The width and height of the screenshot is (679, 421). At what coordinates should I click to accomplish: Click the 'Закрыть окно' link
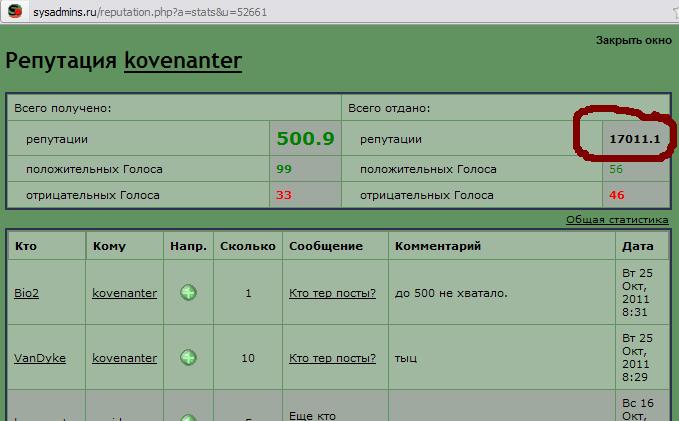pyautogui.click(x=634, y=40)
